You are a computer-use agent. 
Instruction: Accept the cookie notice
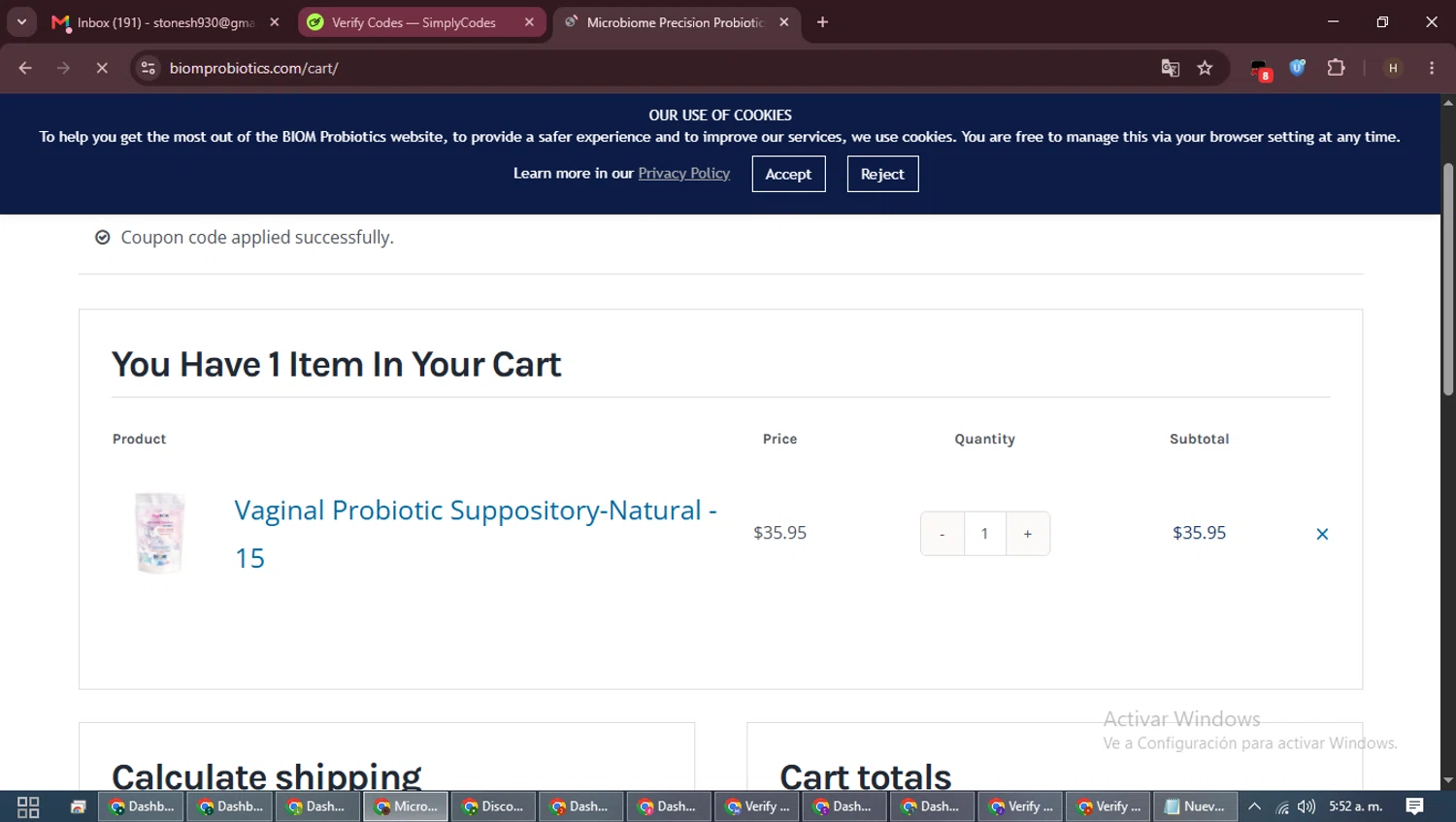[x=788, y=174]
